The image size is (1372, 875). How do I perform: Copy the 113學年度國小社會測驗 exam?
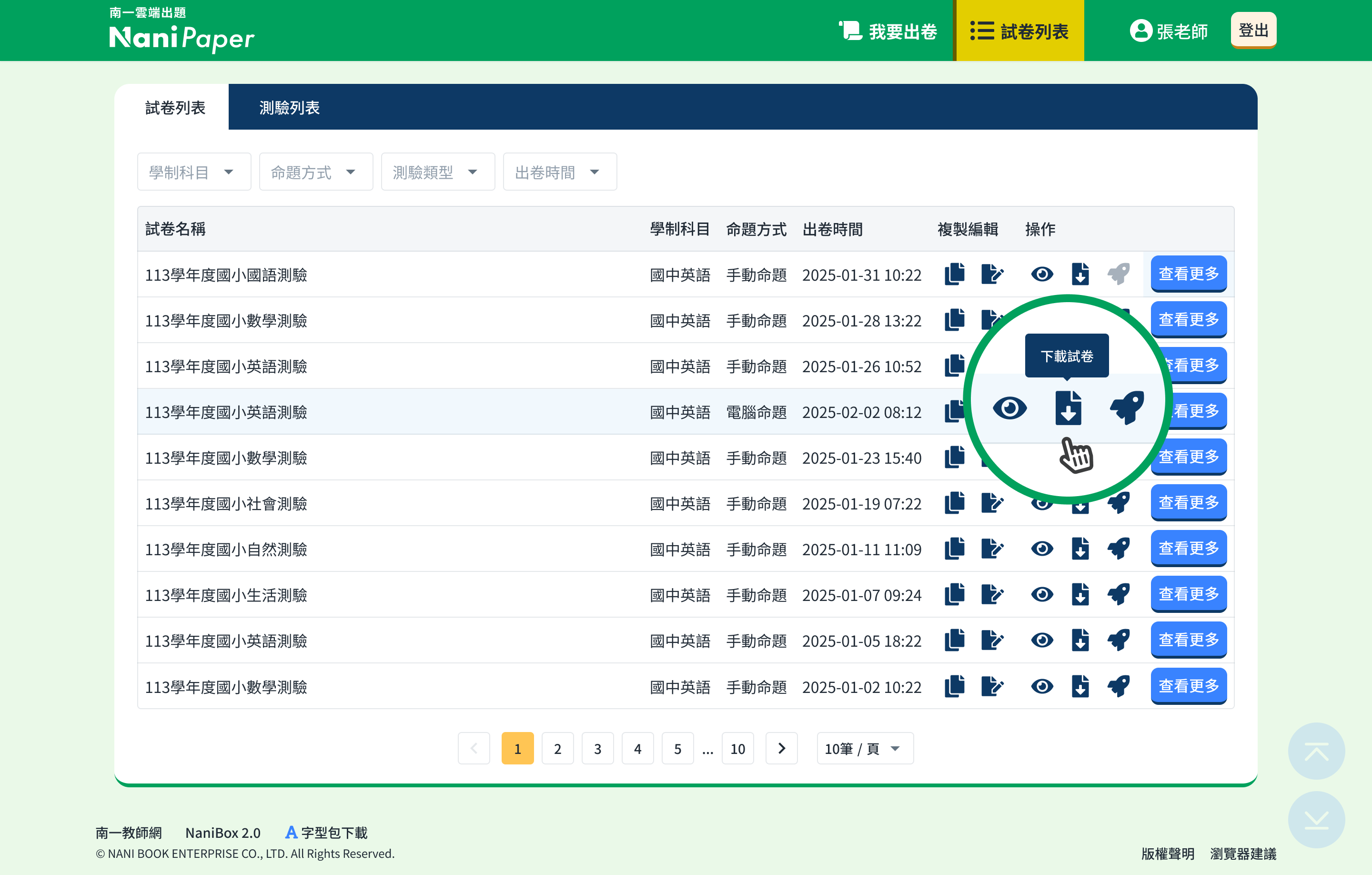click(x=954, y=503)
